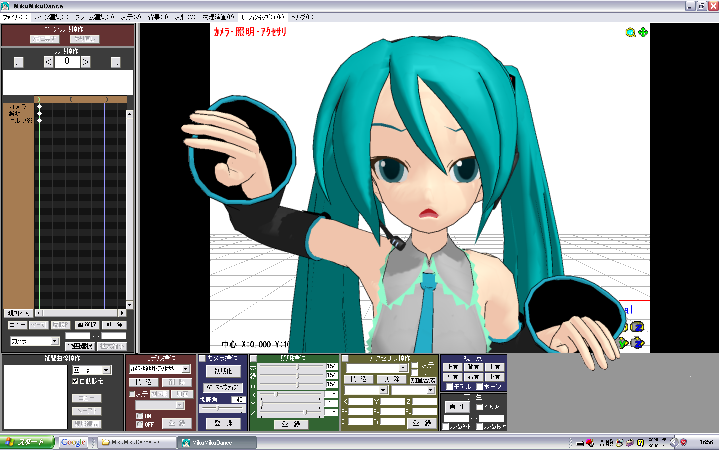Select the viewport zoom magnifier icon
The height and width of the screenshot is (450, 719).
(x=631, y=32)
